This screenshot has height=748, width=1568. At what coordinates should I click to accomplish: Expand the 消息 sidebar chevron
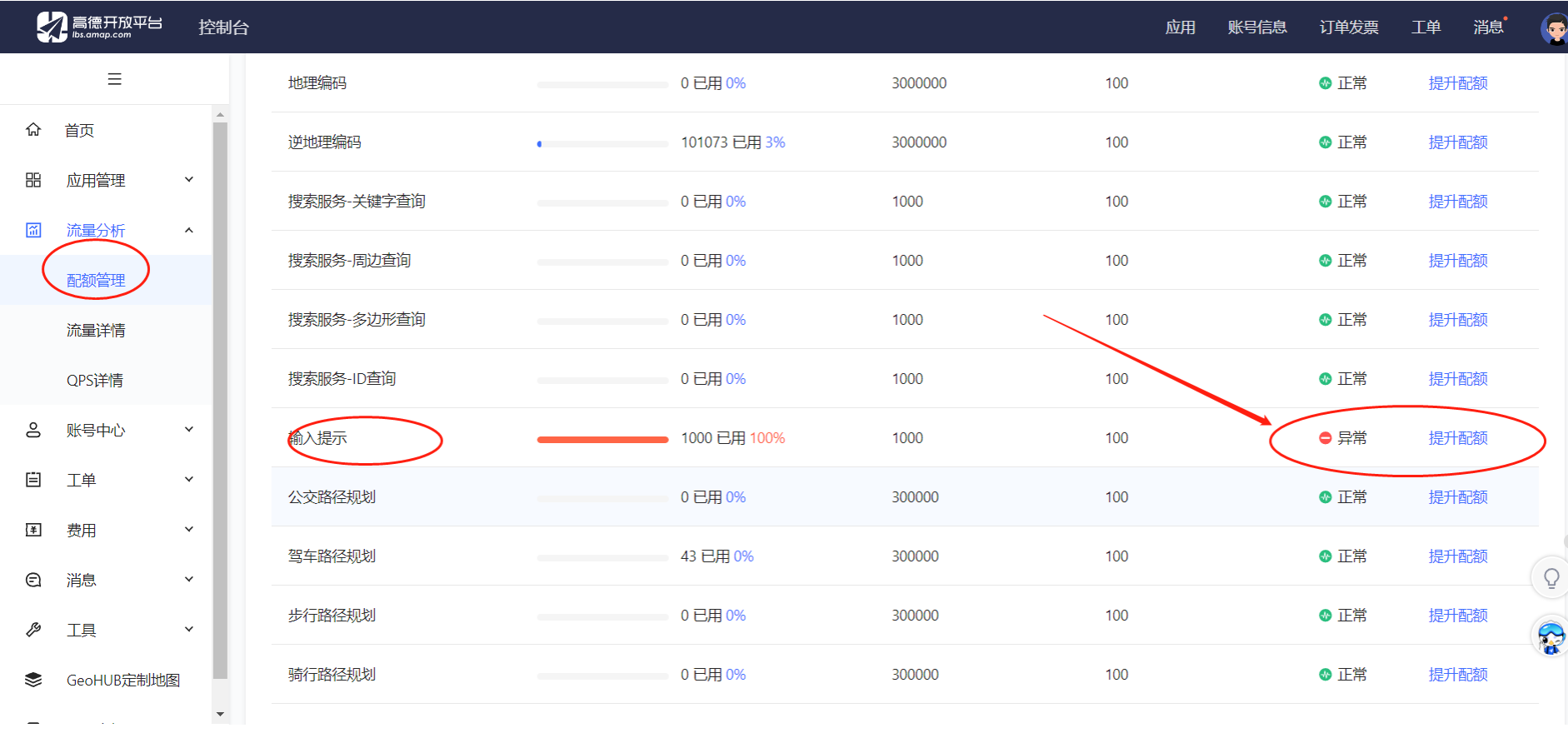pos(189,579)
